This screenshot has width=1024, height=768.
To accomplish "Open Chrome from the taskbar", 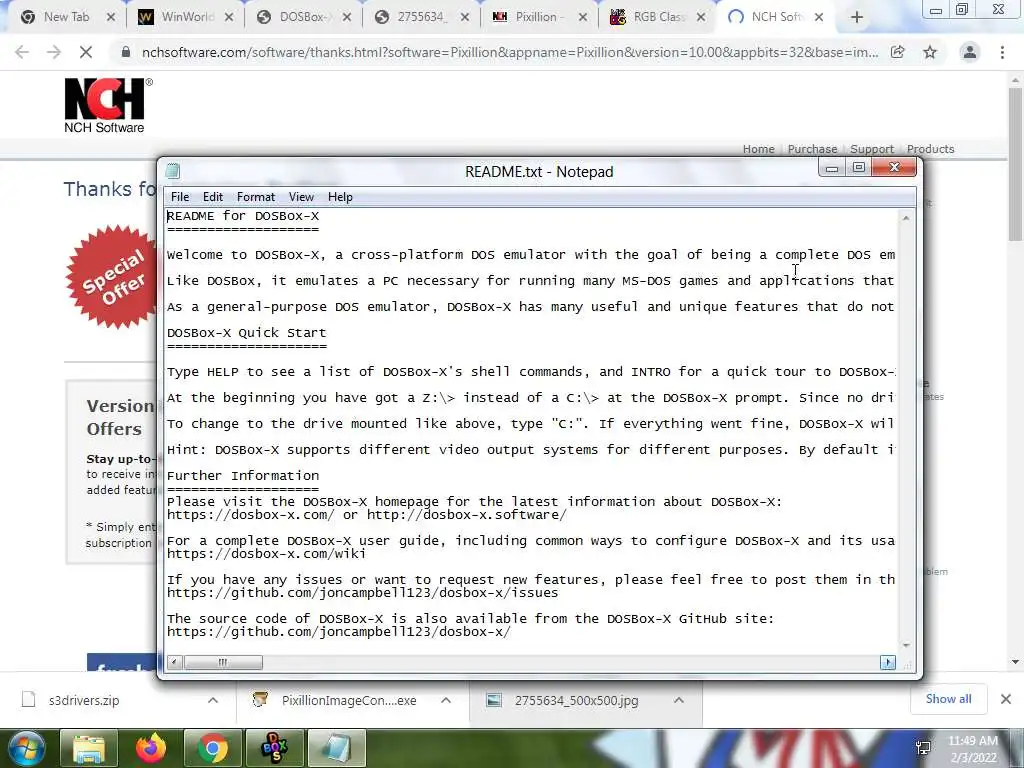I will 212,748.
